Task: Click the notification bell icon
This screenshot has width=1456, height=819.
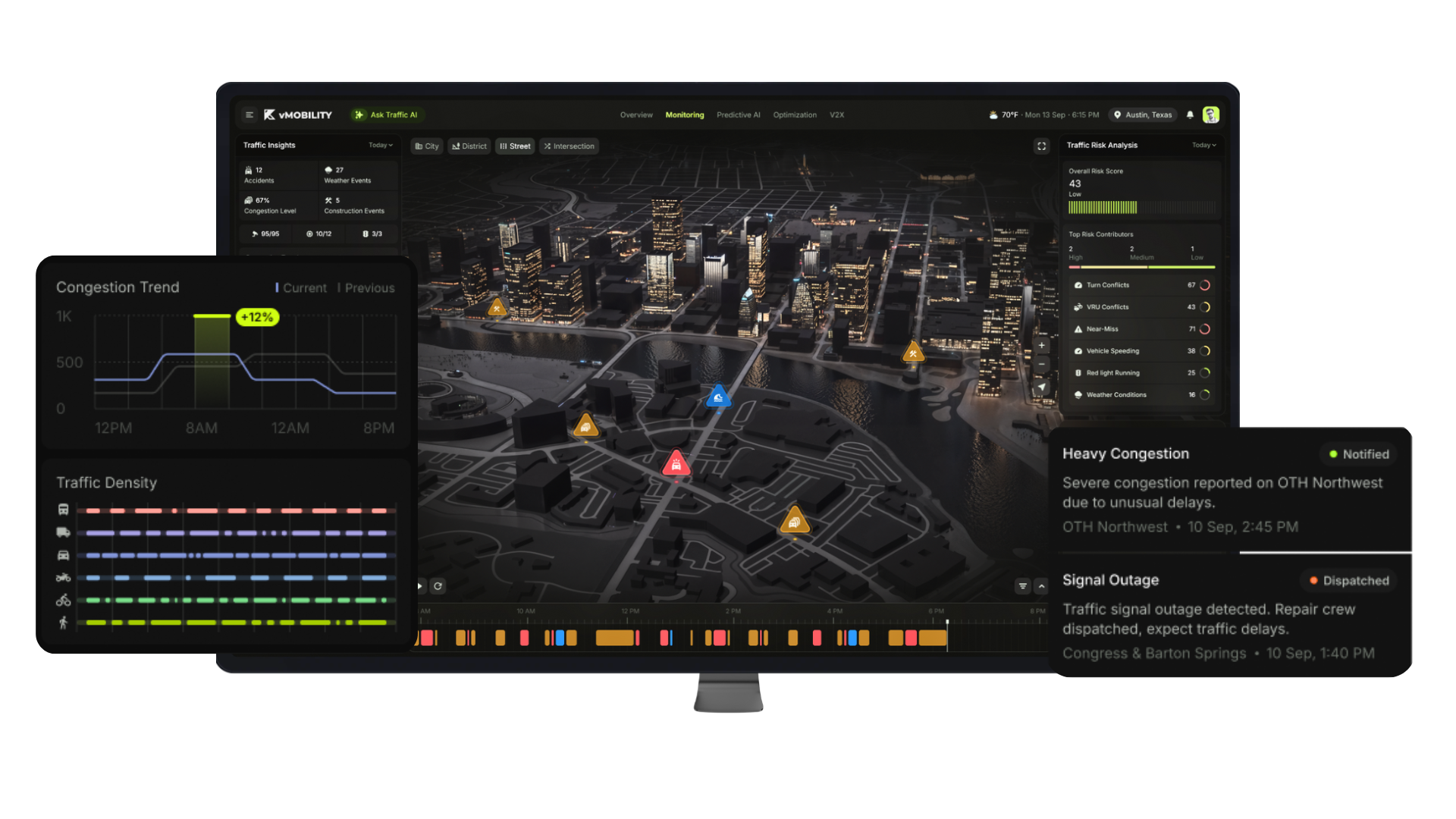Action: click(x=1190, y=115)
